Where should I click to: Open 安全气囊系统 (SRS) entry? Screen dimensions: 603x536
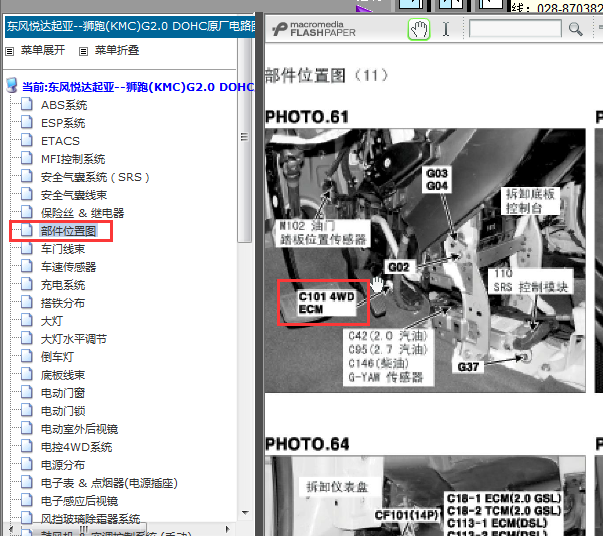click(95, 177)
